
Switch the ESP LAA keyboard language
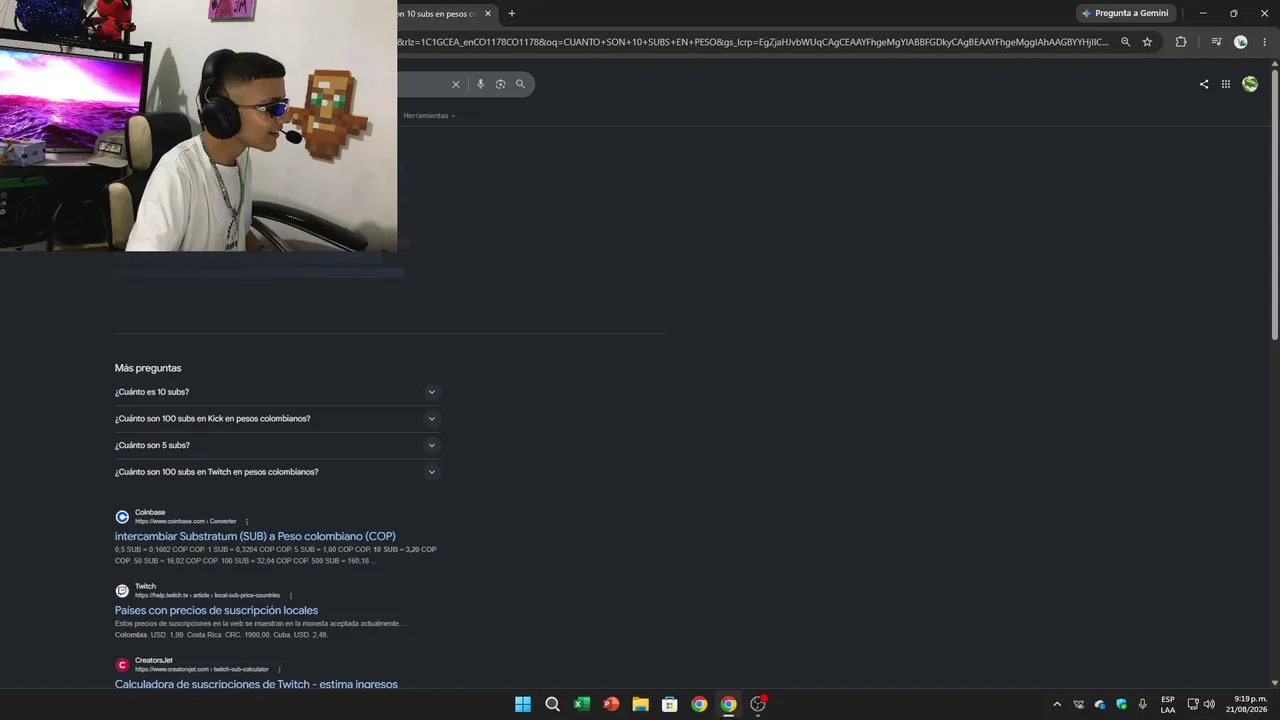(x=1168, y=704)
